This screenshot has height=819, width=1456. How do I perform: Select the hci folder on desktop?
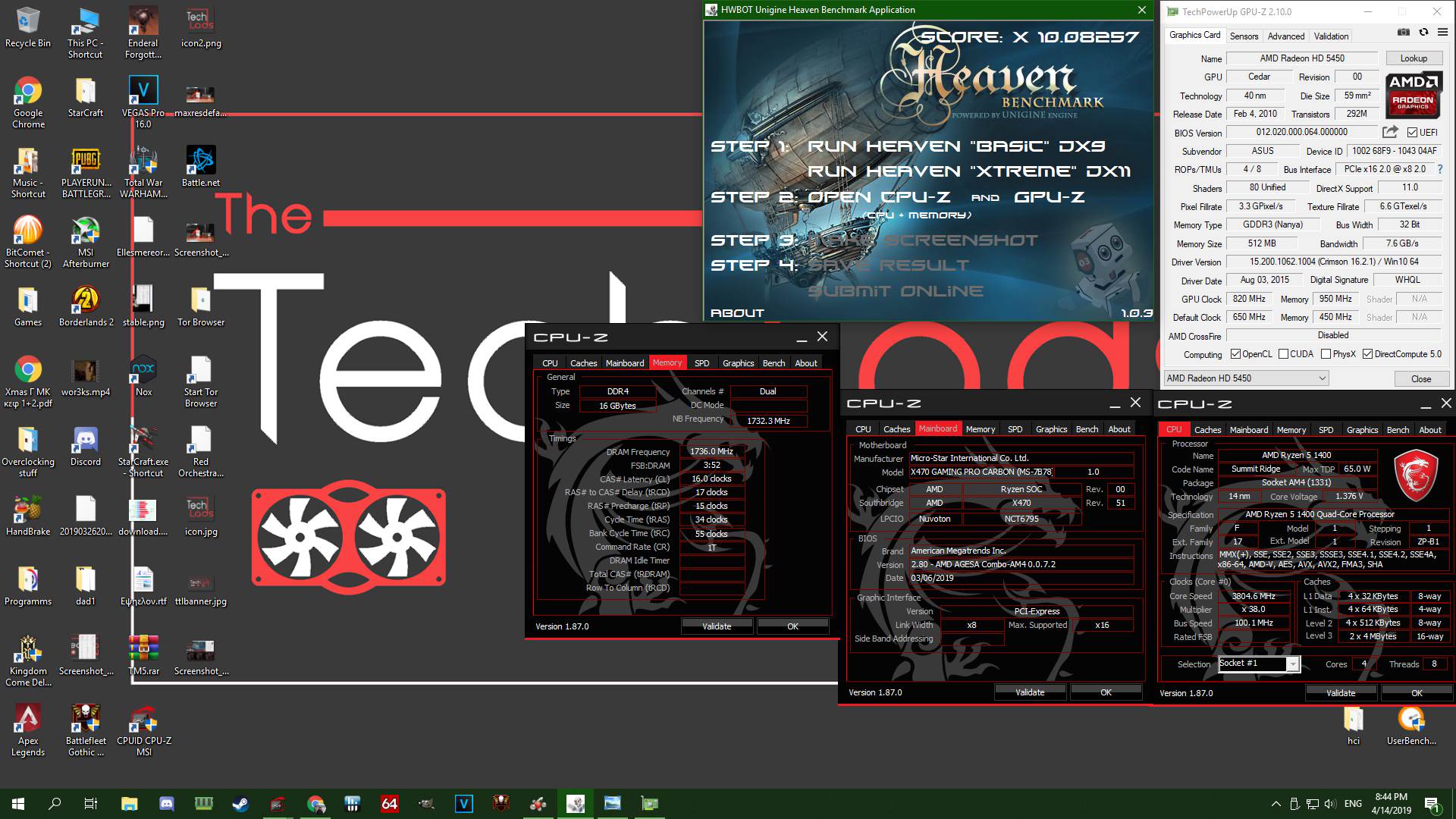pyautogui.click(x=1354, y=726)
